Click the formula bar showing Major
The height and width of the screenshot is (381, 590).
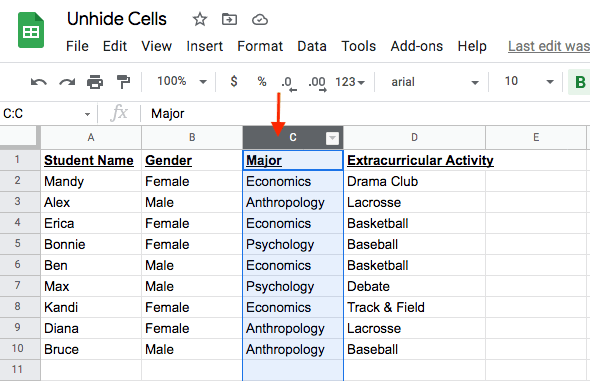point(365,114)
